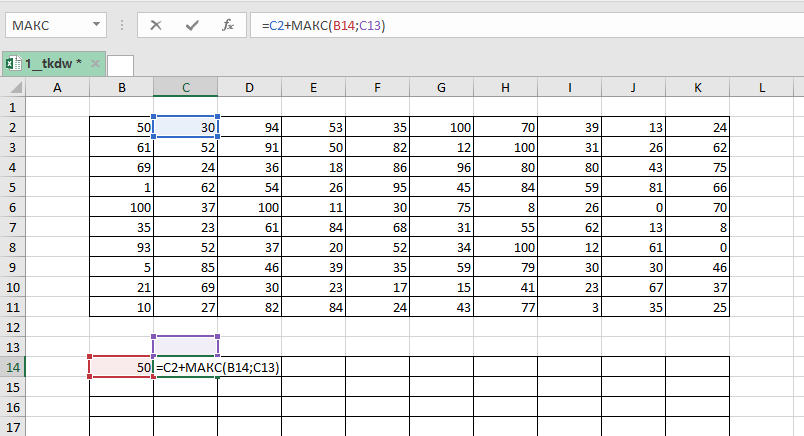Click cell C2 containing 30
804x436 pixels.
(185, 127)
